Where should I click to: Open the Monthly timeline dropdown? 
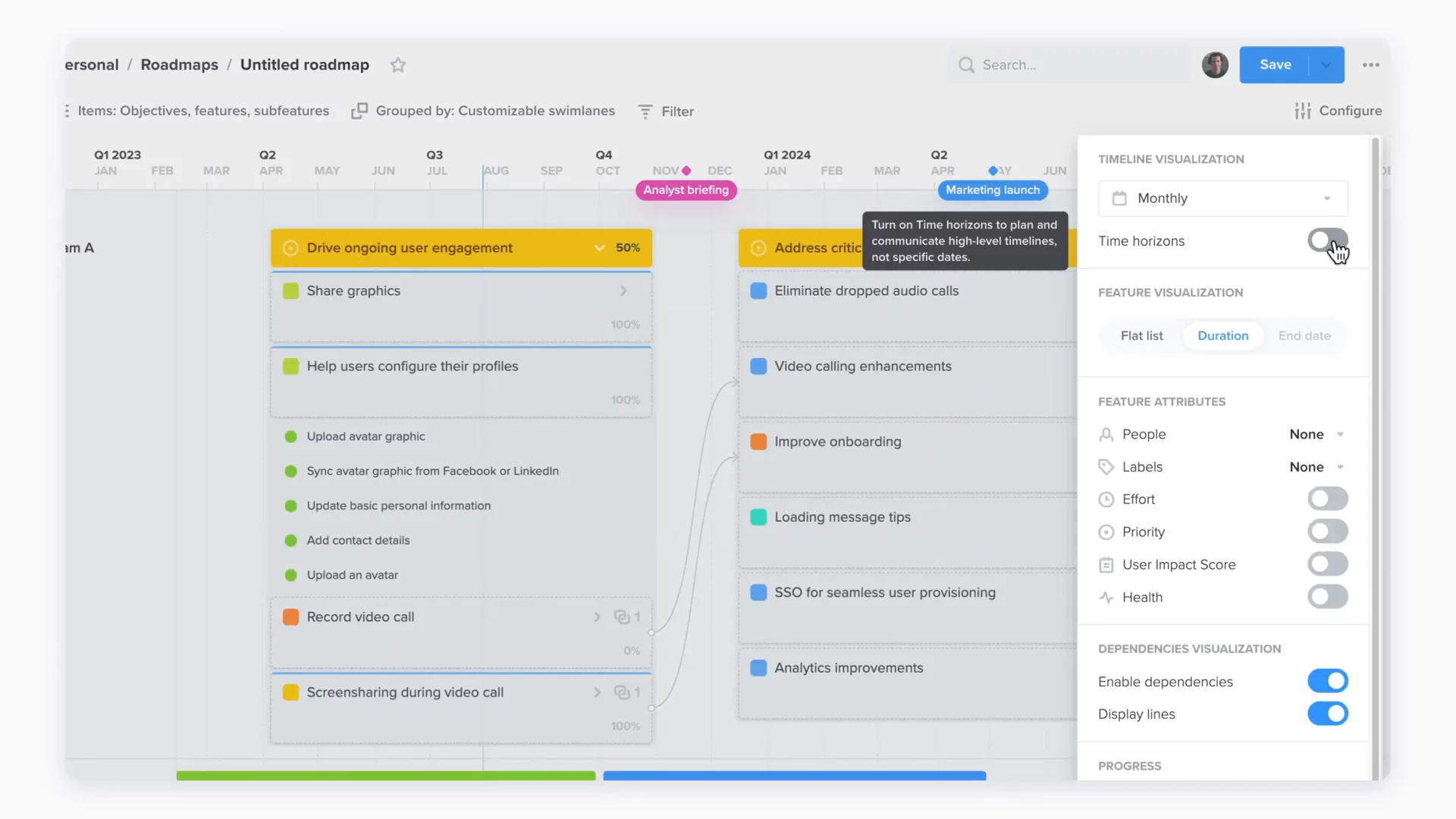(1222, 199)
